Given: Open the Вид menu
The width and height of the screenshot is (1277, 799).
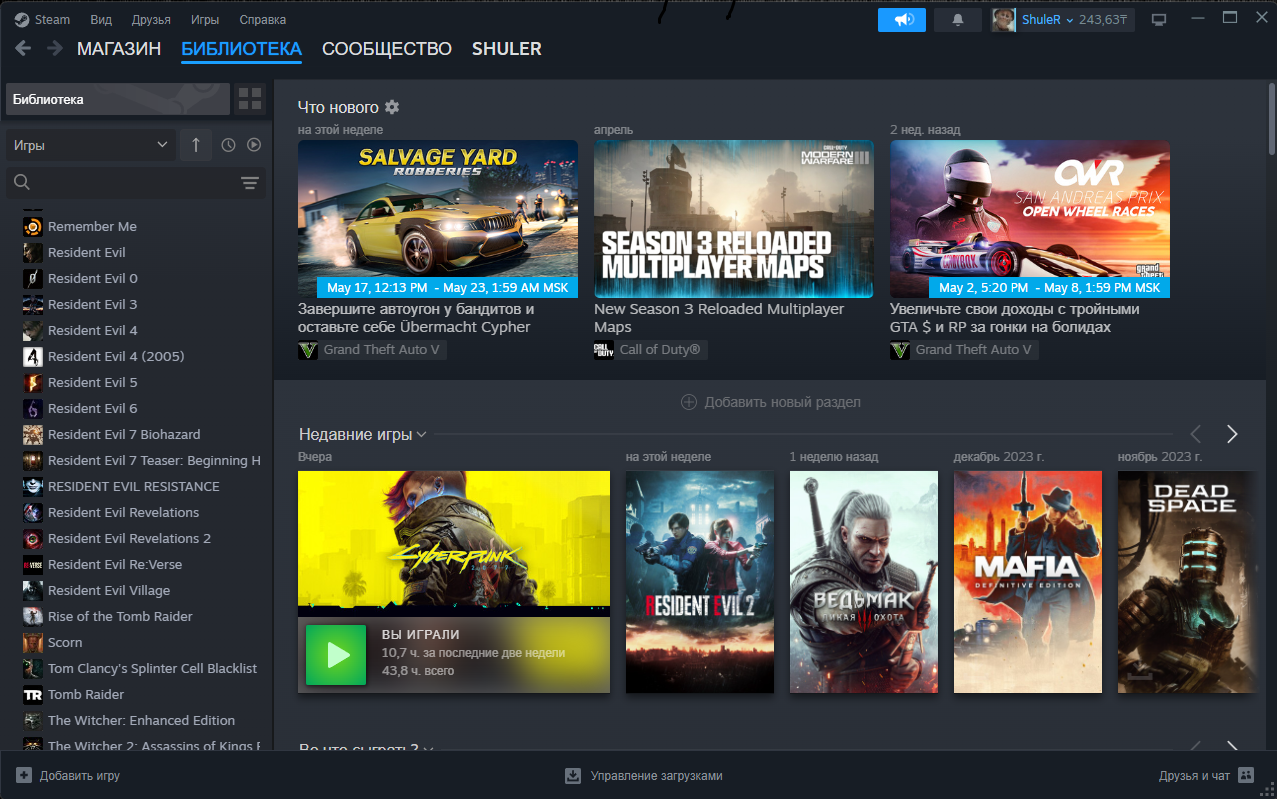Looking at the screenshot, I should click(x=101, y=19).
